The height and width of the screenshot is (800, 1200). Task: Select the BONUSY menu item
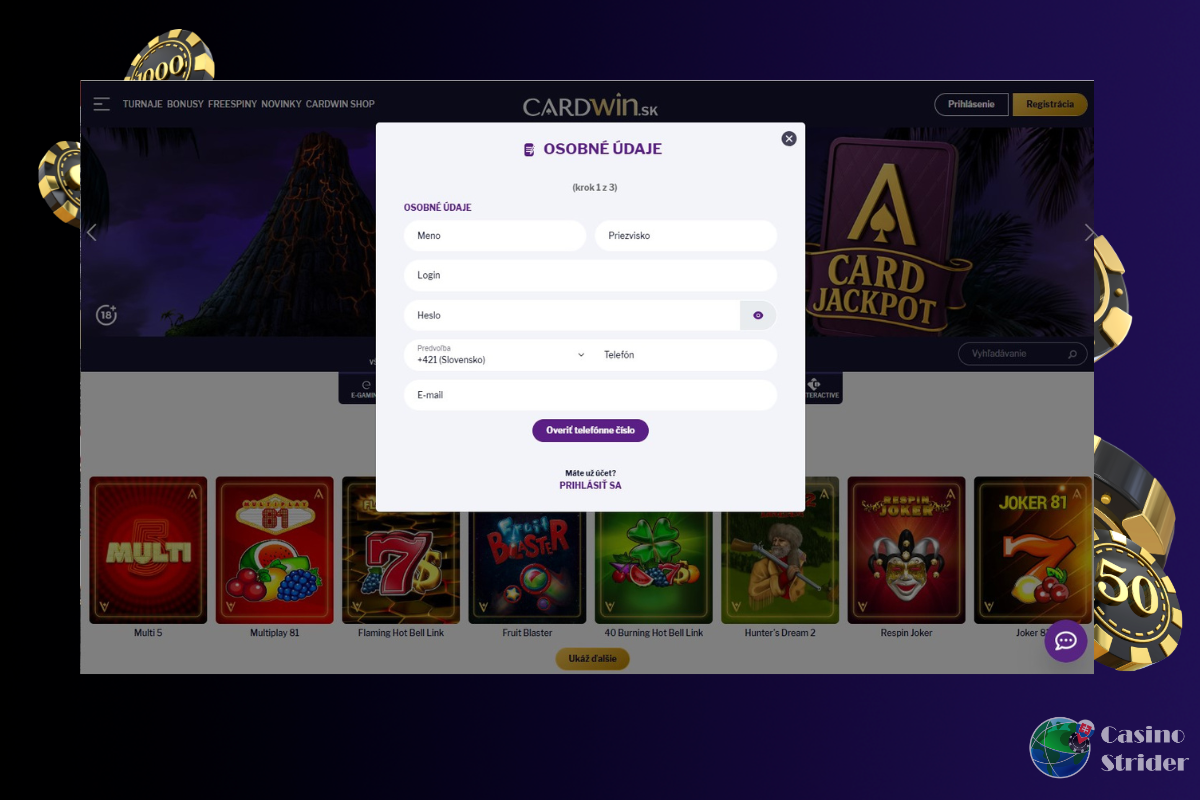pos(185,104)
